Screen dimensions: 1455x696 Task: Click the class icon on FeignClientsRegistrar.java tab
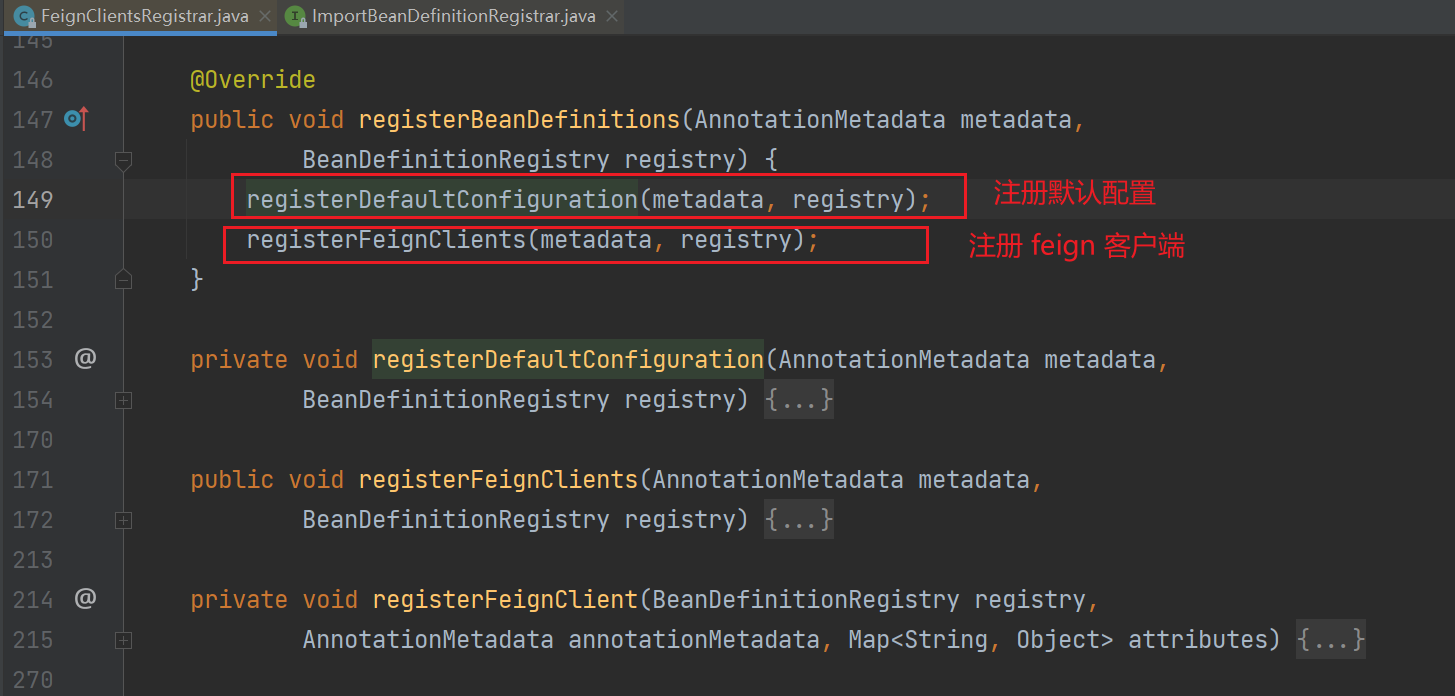24,16
